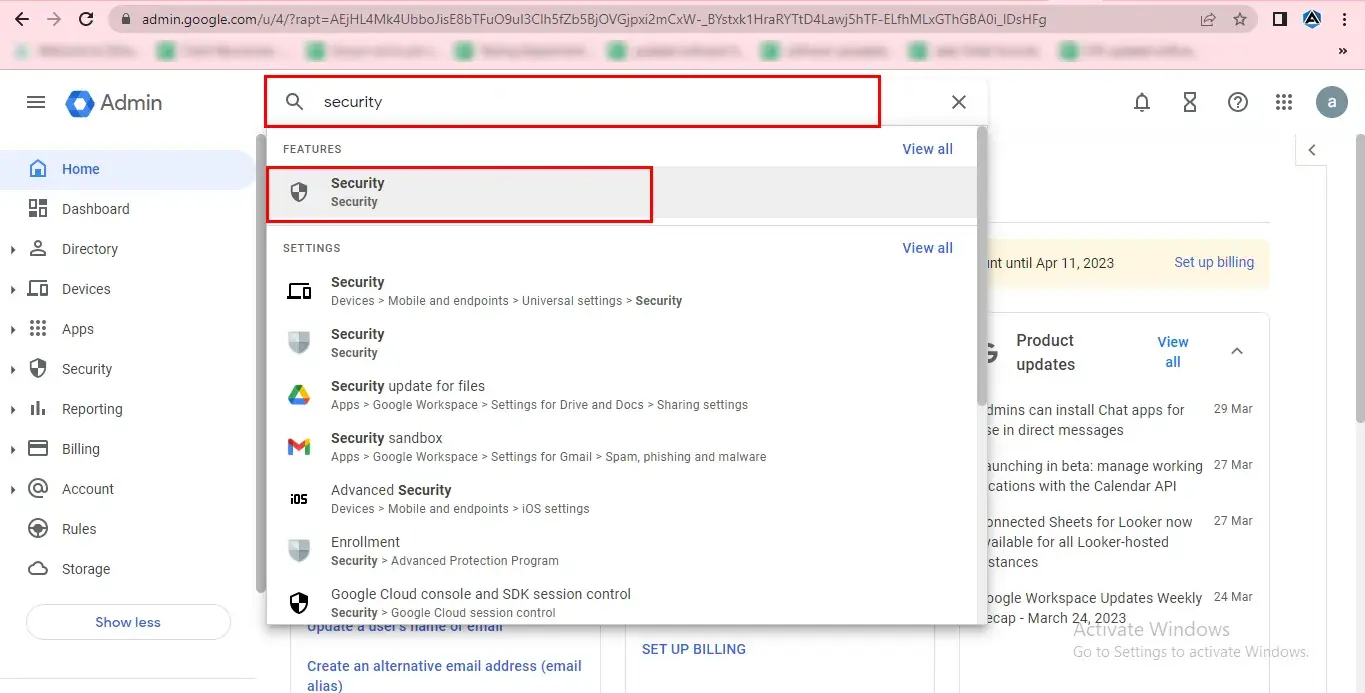Click the Gmail icon result
The width and height of the screenshot is (1365, 693).
click(299, 447)
